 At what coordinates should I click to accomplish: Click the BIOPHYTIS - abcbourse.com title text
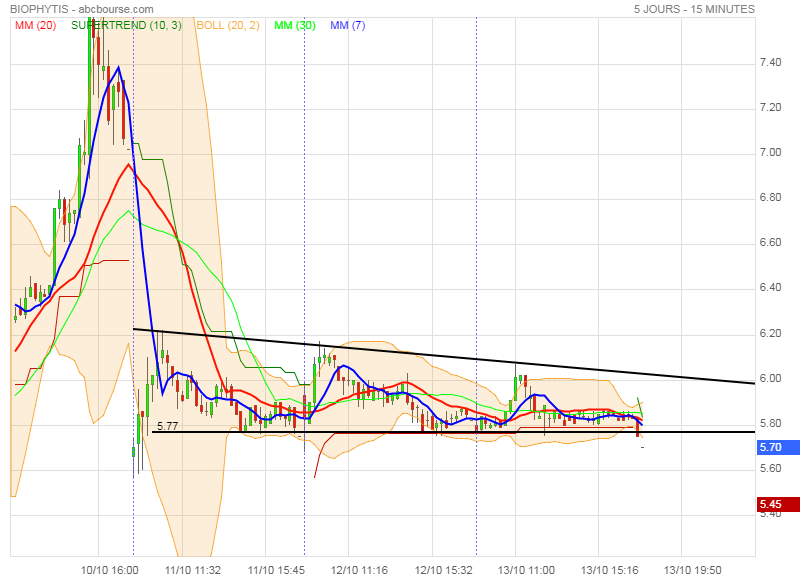tap(82, 9)
